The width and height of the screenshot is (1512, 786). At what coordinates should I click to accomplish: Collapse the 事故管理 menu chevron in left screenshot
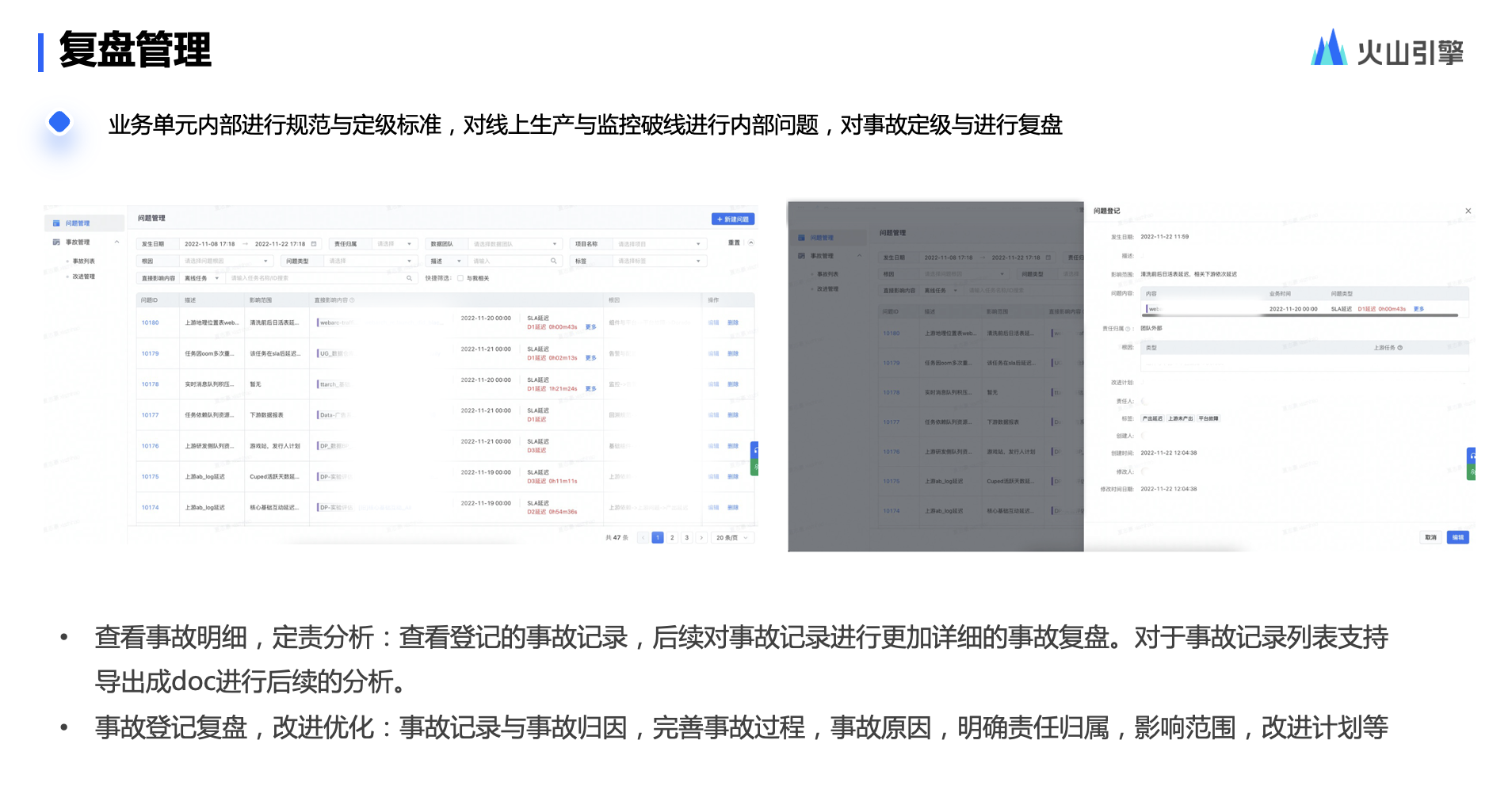coord(116,242)
